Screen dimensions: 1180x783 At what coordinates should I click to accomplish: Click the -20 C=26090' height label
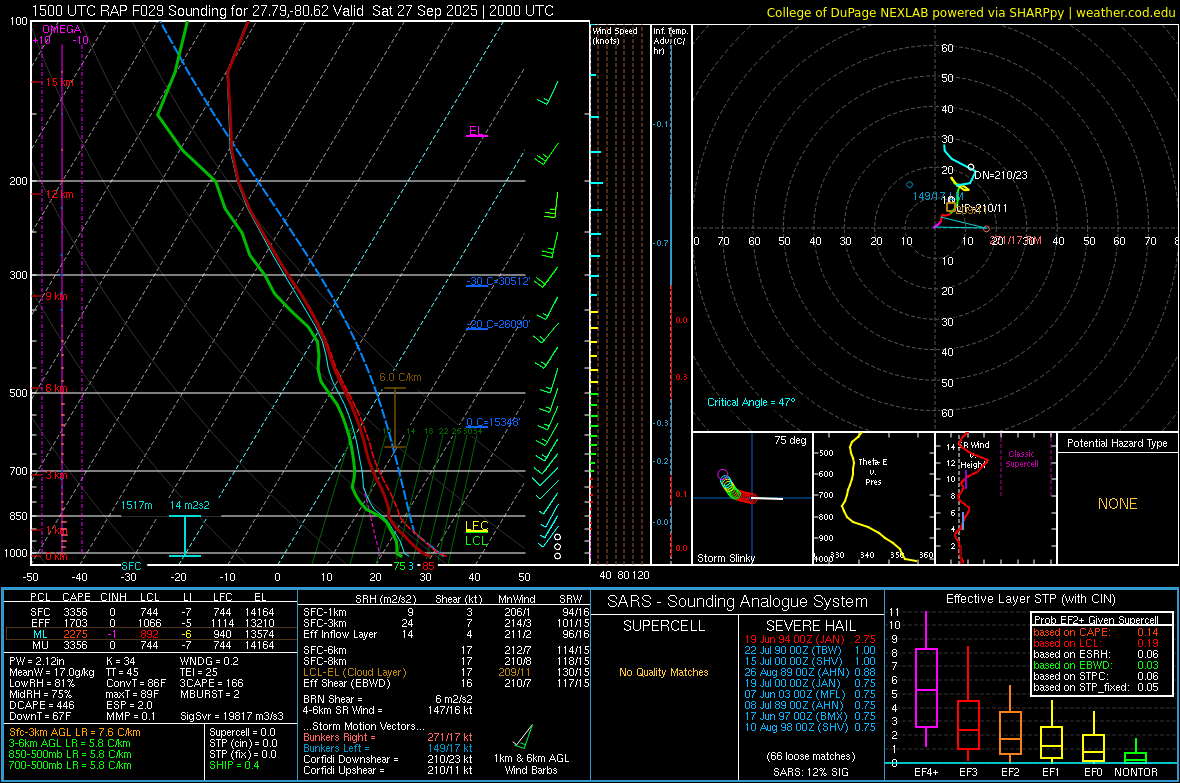[x=498, y=324]
